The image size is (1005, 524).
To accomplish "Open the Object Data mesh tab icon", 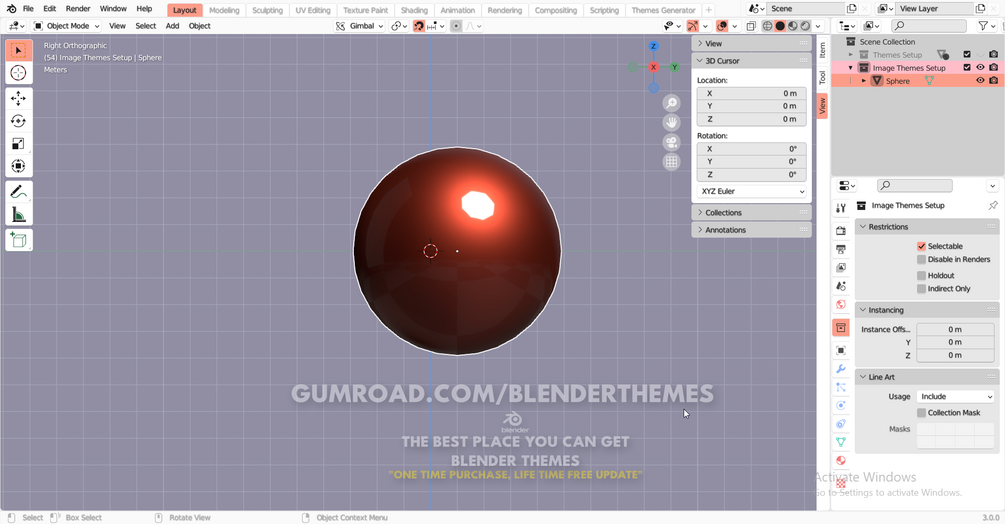I will click(x=841, y=442).
